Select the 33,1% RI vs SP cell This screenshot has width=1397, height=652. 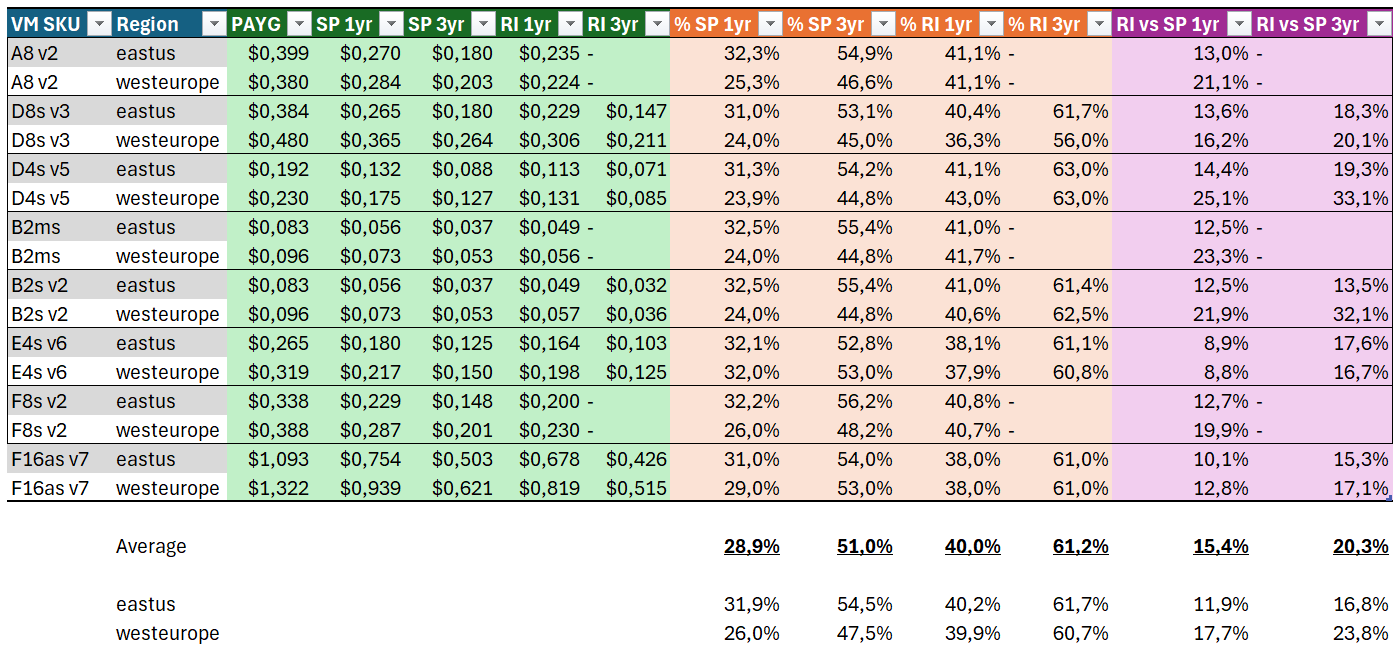(1362, 198)
